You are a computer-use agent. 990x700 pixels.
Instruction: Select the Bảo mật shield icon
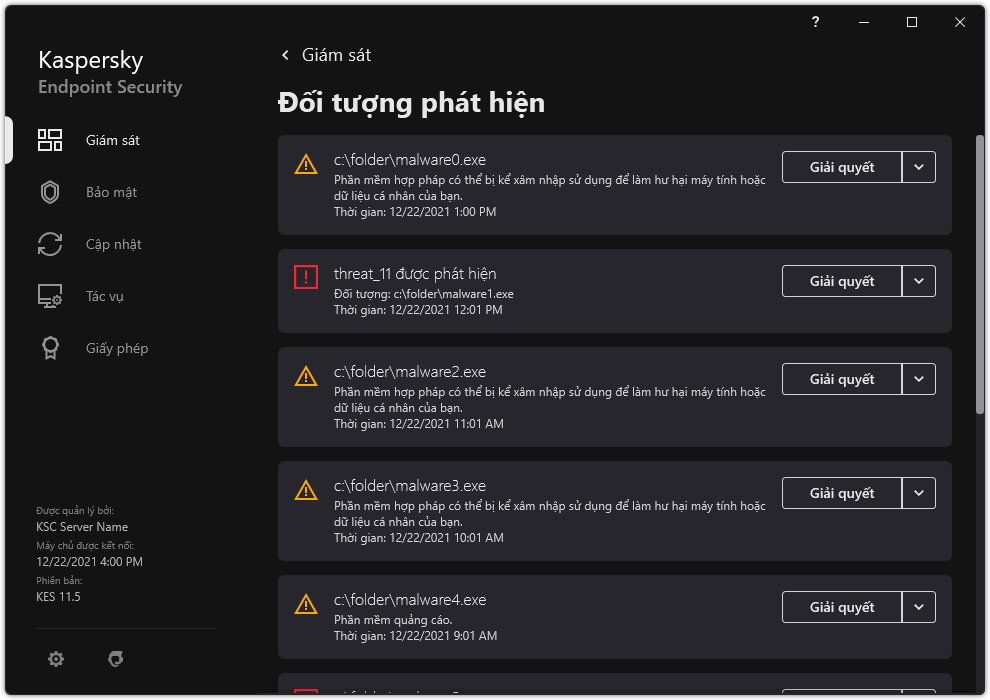point(50,192)
